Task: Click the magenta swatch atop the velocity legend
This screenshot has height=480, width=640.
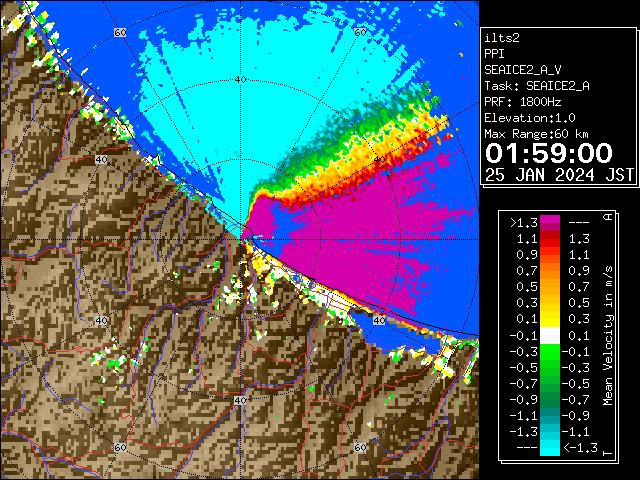Action: (550, 220)
